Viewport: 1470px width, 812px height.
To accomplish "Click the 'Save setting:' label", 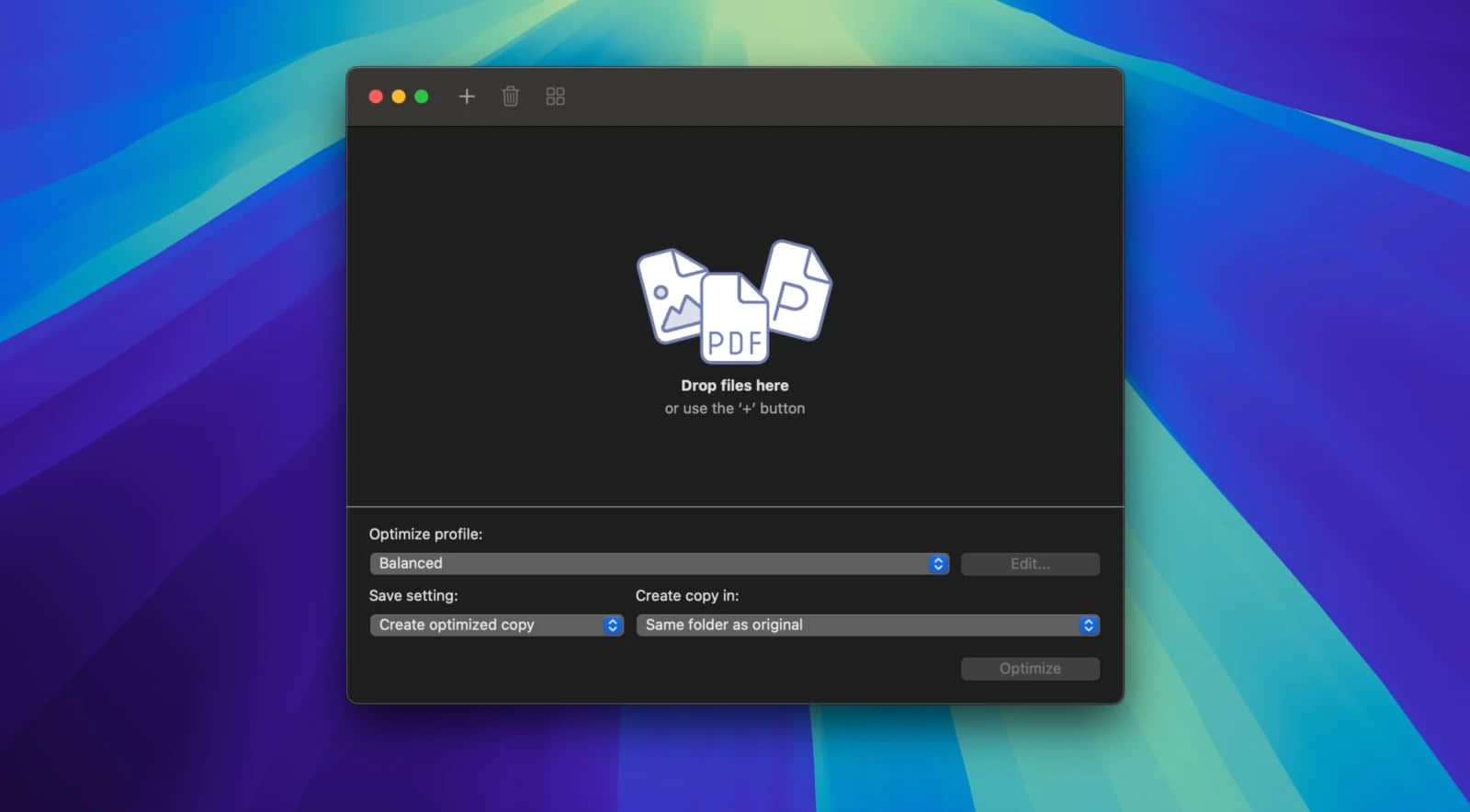I will [x=413, y=596].
